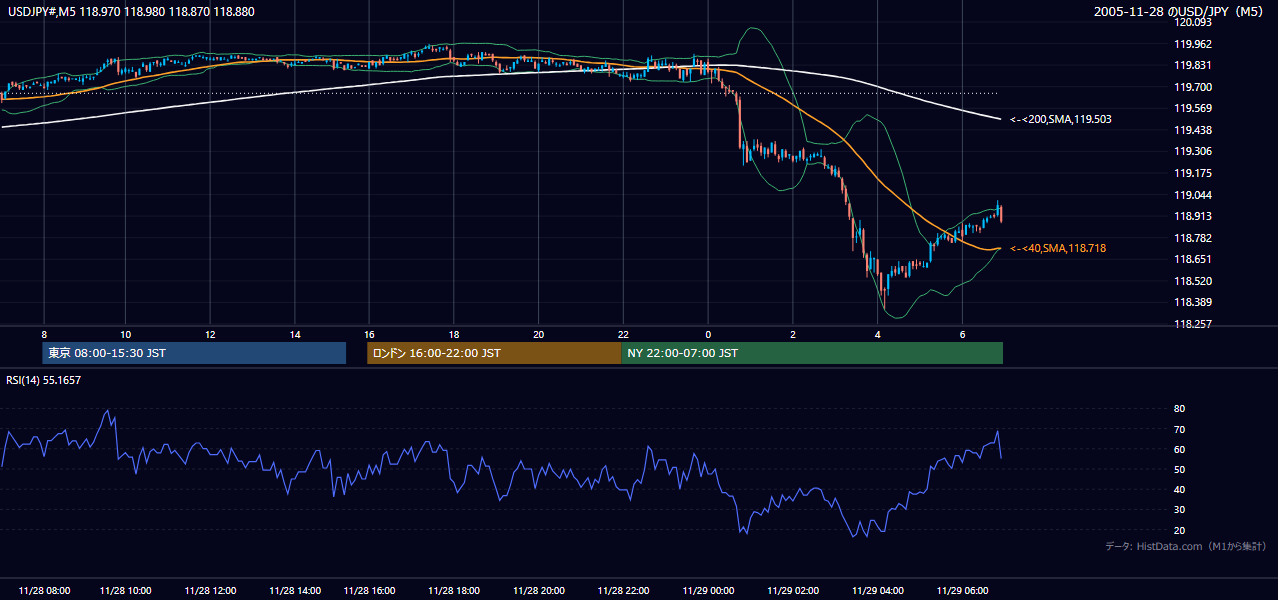Click the HistData.com data source credit
The height and width of the screenshot is (600, 1278).
1186,546
